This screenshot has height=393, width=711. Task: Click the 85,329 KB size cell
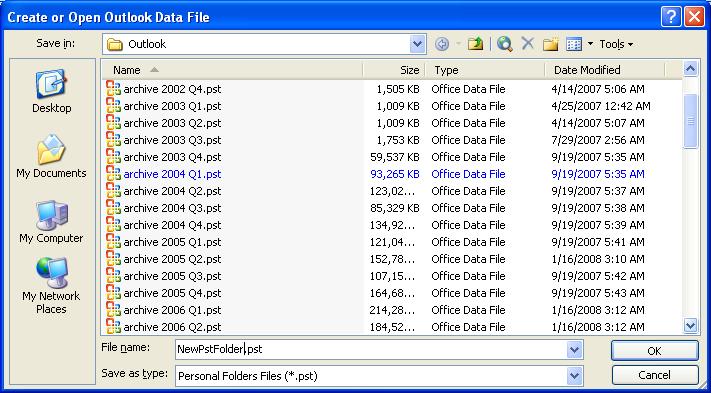(x=395, y=208)
